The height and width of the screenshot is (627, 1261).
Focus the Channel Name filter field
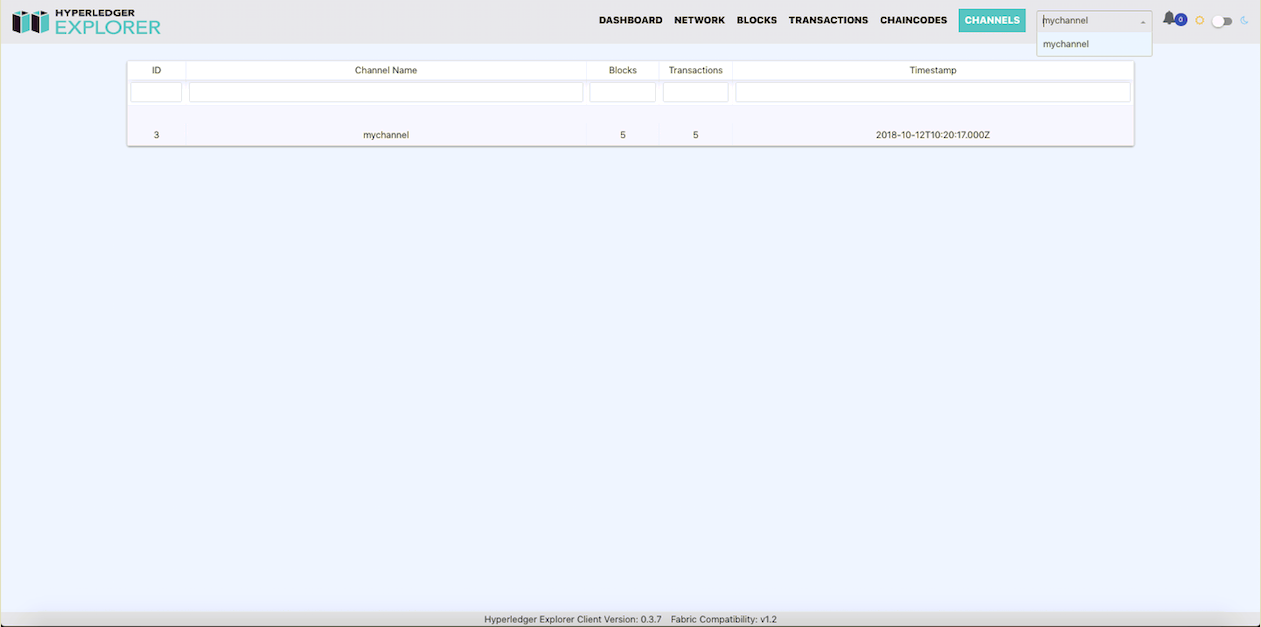(x=386, y=92)
